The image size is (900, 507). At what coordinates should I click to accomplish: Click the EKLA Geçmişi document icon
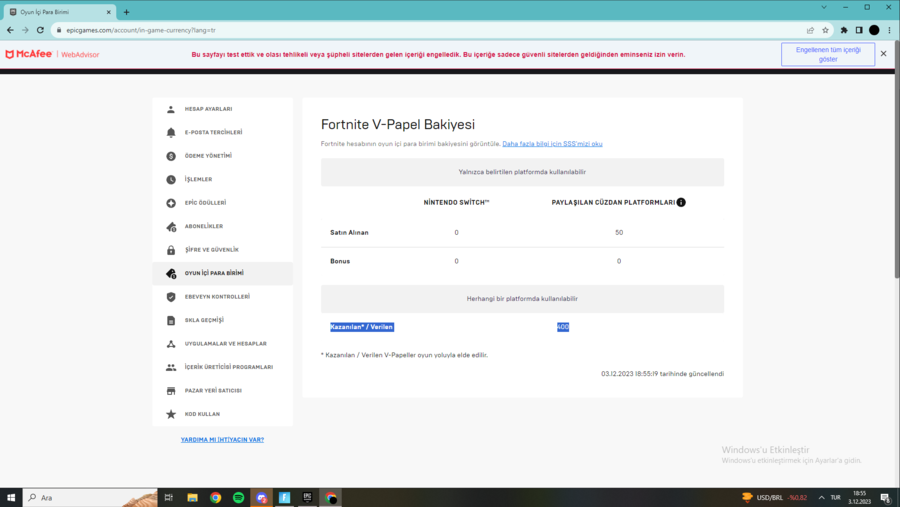click(171, 320)
